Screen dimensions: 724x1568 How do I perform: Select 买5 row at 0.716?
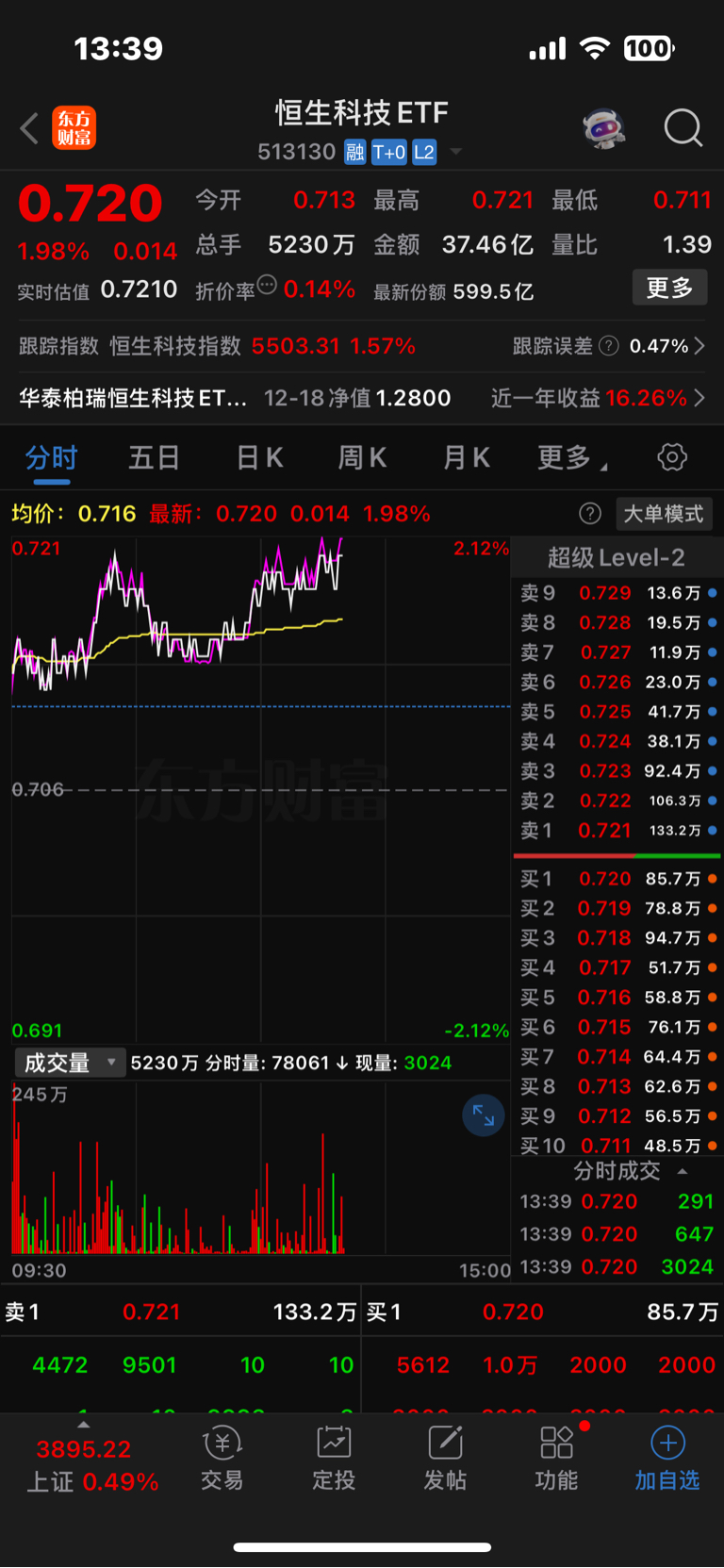click(618, 998)
